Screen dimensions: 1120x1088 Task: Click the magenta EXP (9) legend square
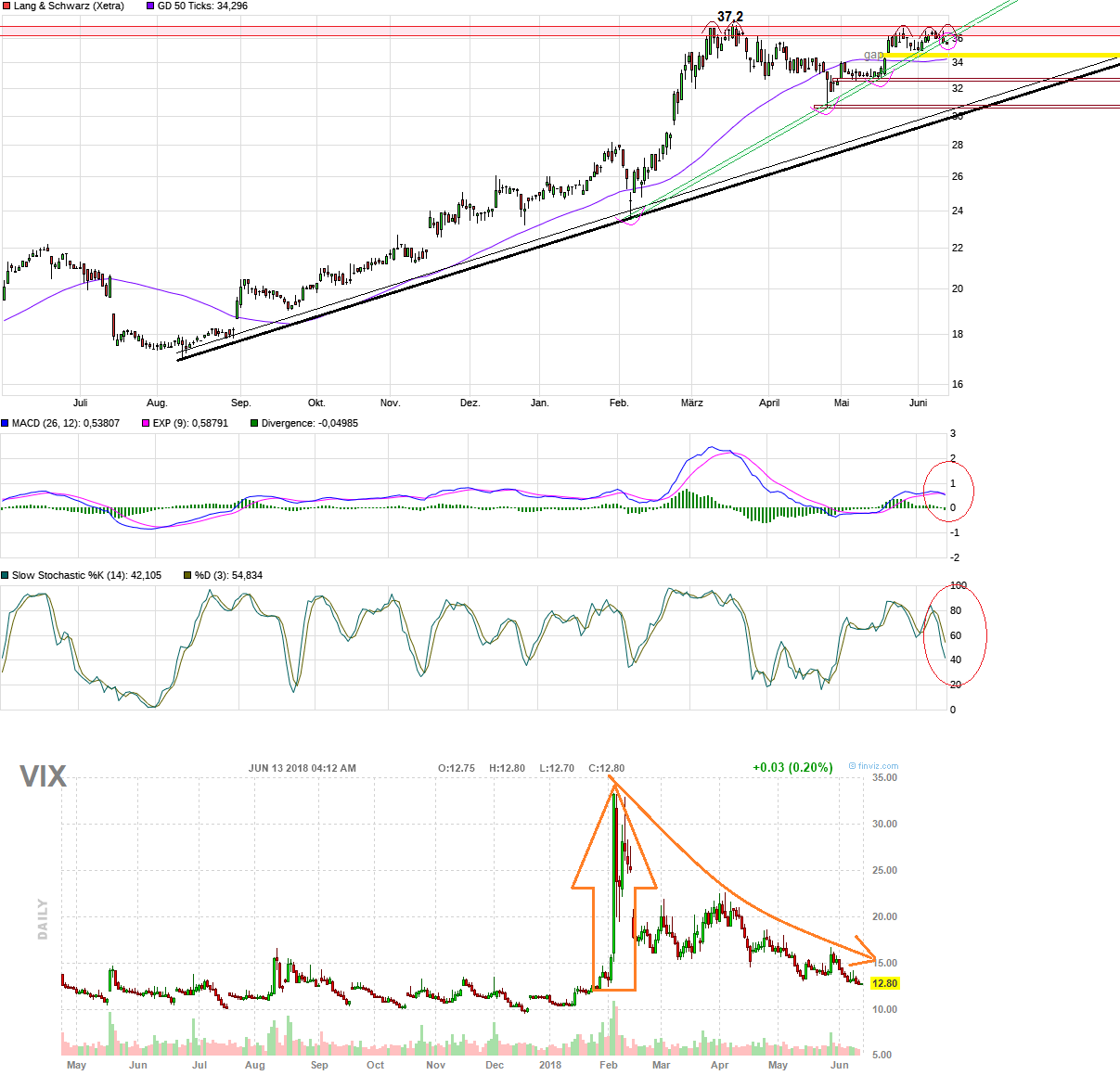[146, 423]
